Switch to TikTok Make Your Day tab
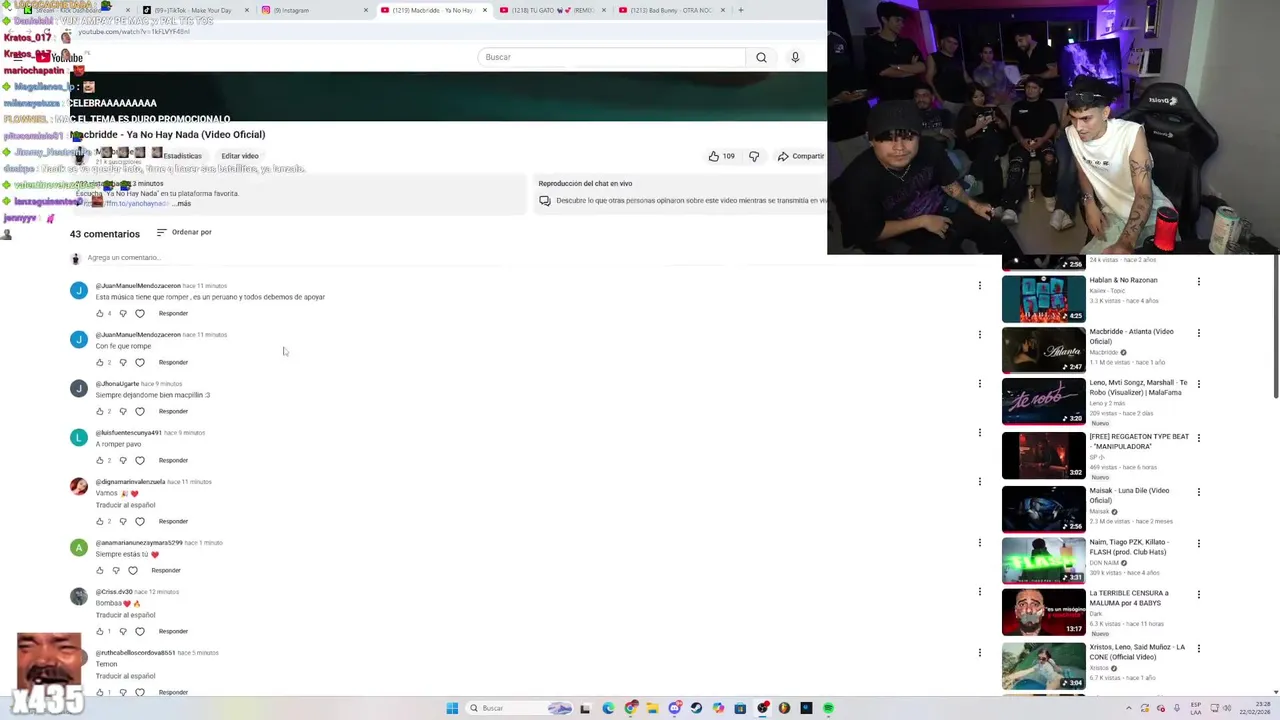This screenshot has height=720, width=1280. (x=195, y=10)
